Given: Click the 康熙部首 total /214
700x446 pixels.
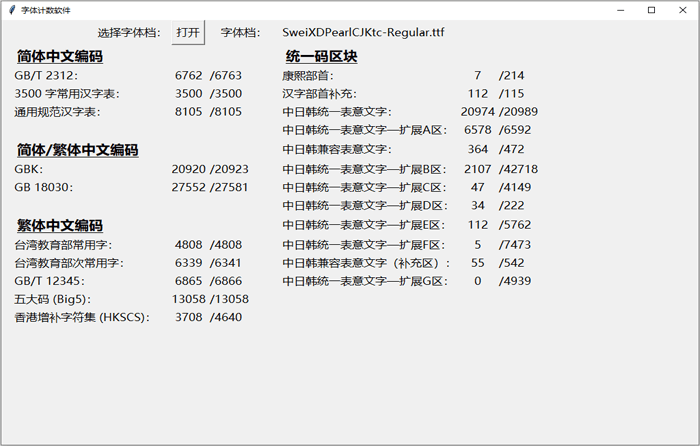Looking at the screenshot, I should coord(512,75).
